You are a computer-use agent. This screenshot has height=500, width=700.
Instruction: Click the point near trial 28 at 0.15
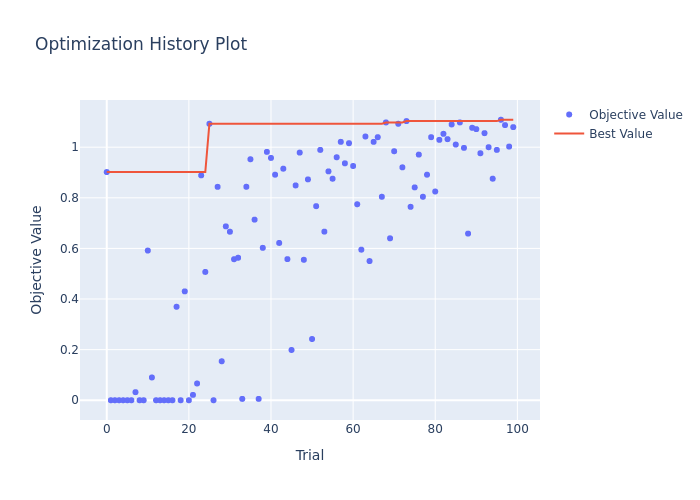[222, 361]
